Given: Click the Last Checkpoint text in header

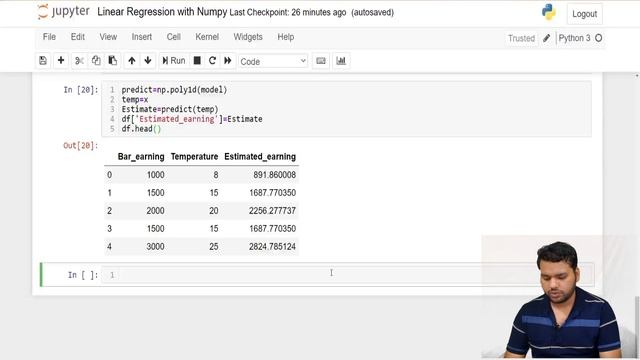Looking at the screenshot, I should [x=288, y=13].
